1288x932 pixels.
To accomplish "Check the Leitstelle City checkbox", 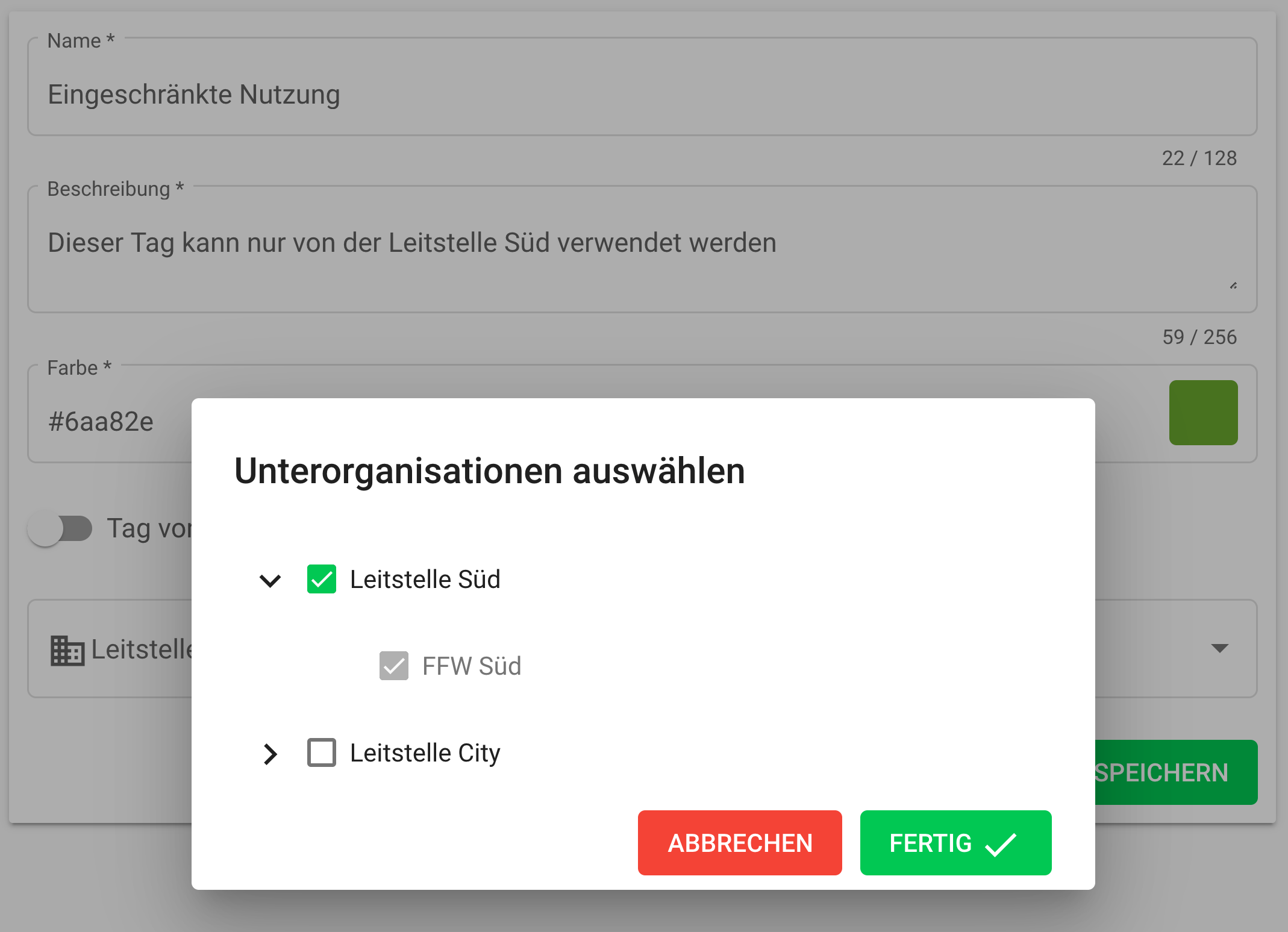I will [x=322, y=752].
